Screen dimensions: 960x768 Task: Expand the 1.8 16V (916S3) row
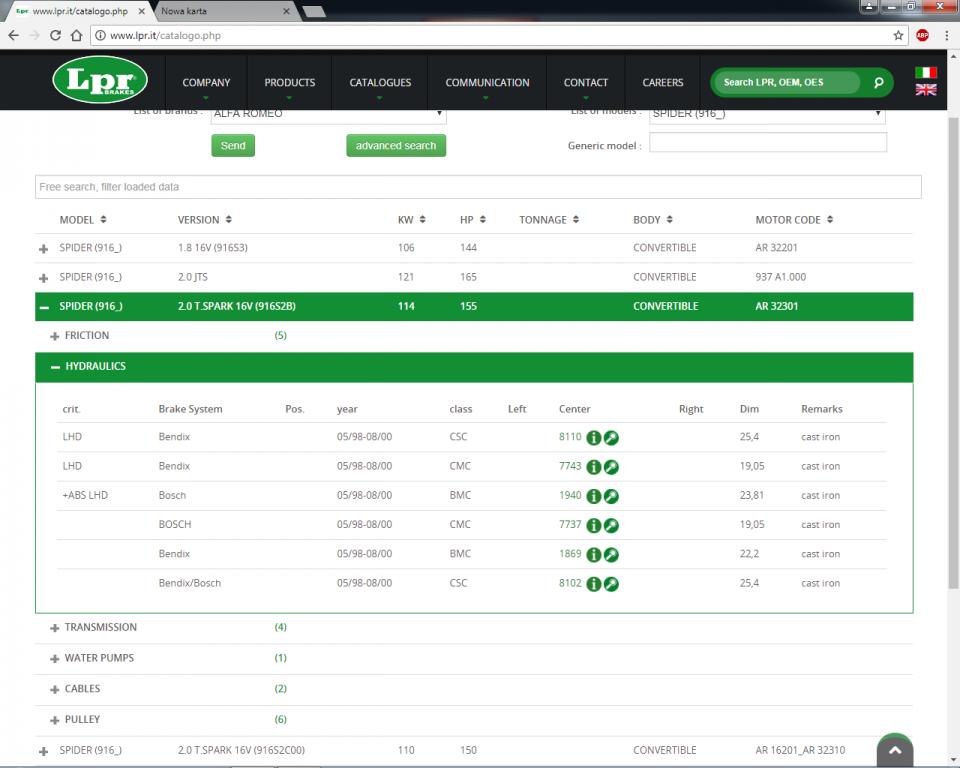43,249
